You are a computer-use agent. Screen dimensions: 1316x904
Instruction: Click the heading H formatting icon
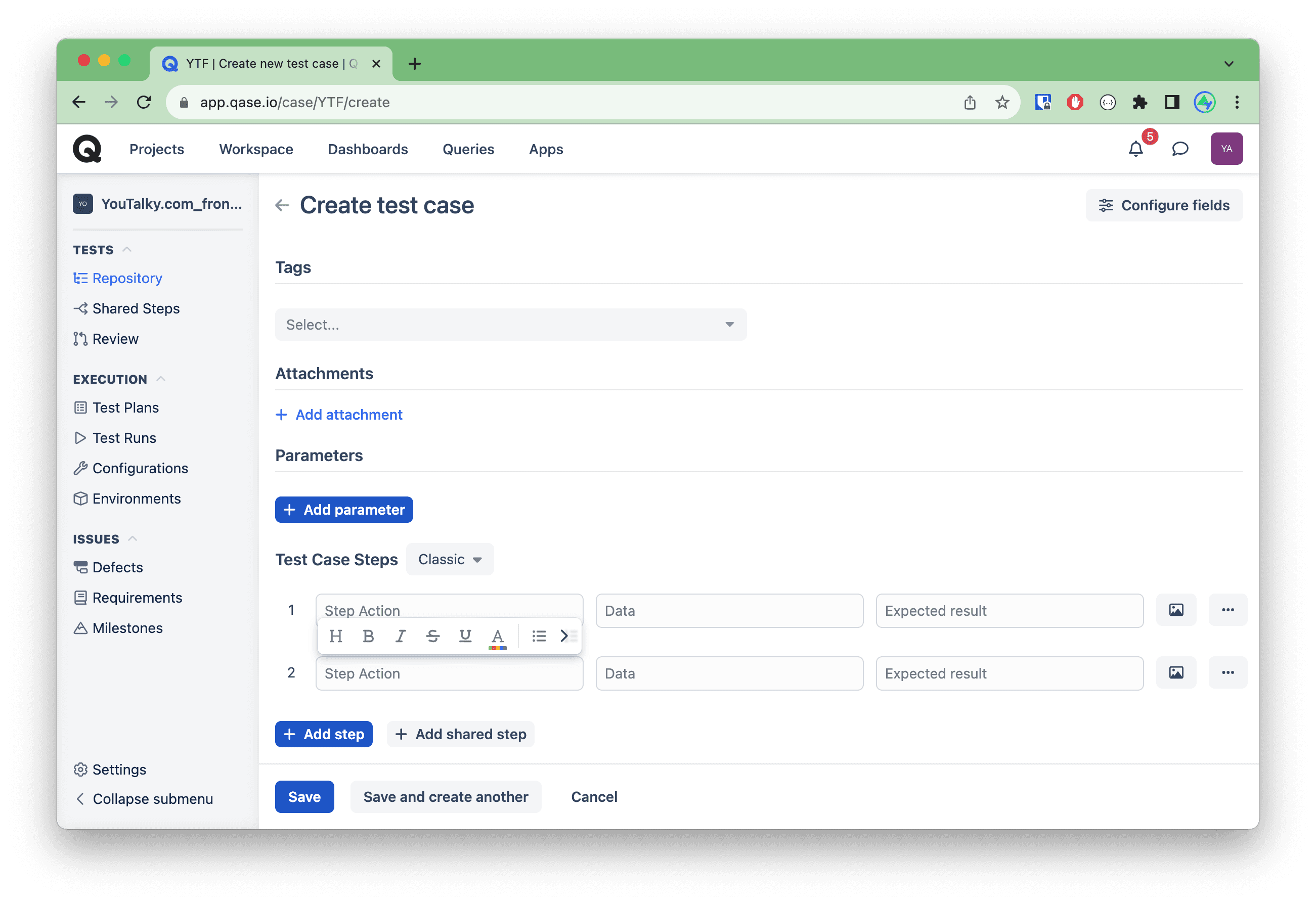tap(335, 636)
